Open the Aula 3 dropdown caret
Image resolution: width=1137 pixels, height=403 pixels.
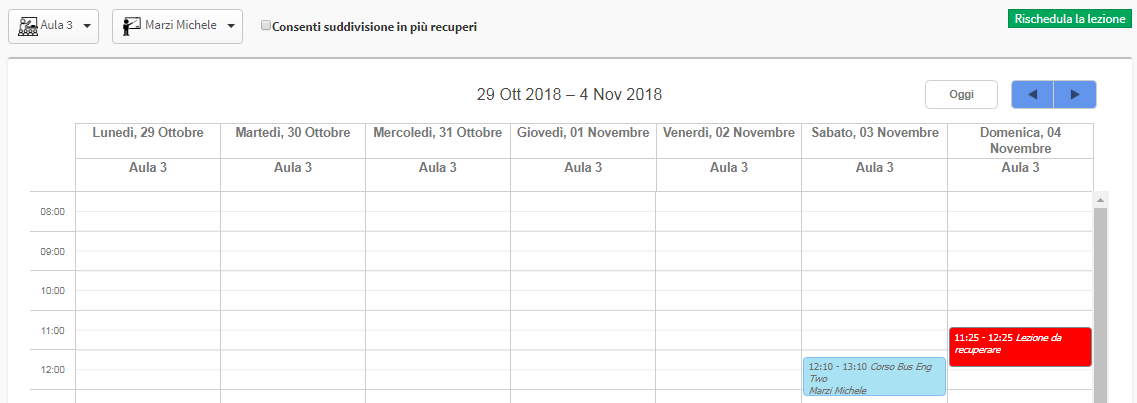[87, 26]
